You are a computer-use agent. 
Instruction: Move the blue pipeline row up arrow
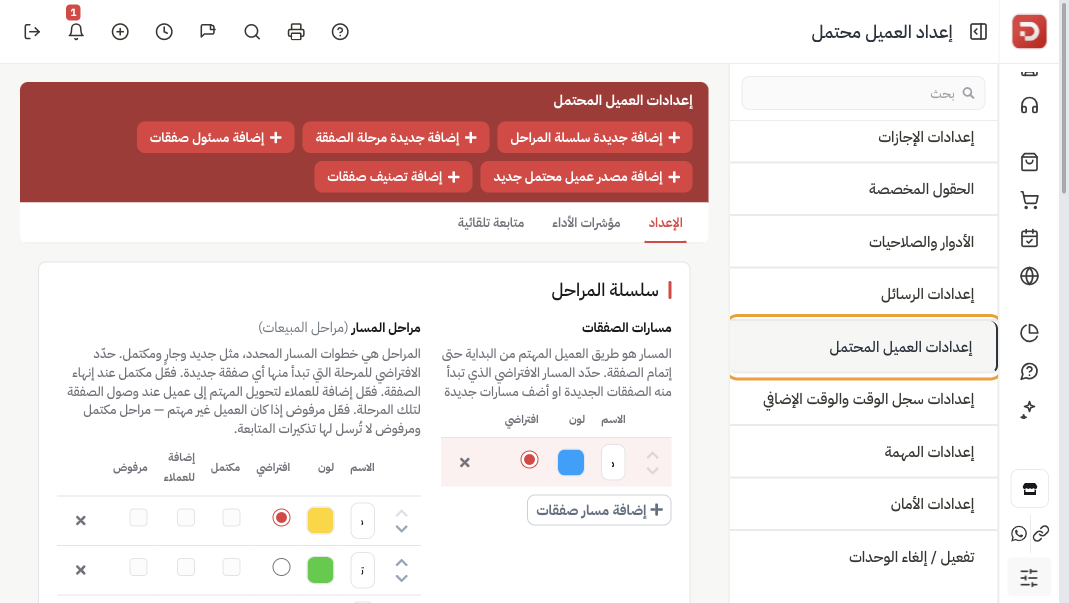(652, 455)
